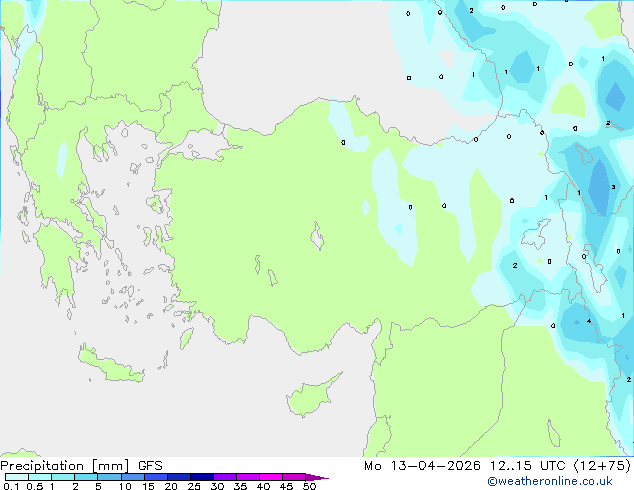This screenshot has width=634, height=490.
Task: Click the precipitation value '4' on the map
Action: (589, 321)
